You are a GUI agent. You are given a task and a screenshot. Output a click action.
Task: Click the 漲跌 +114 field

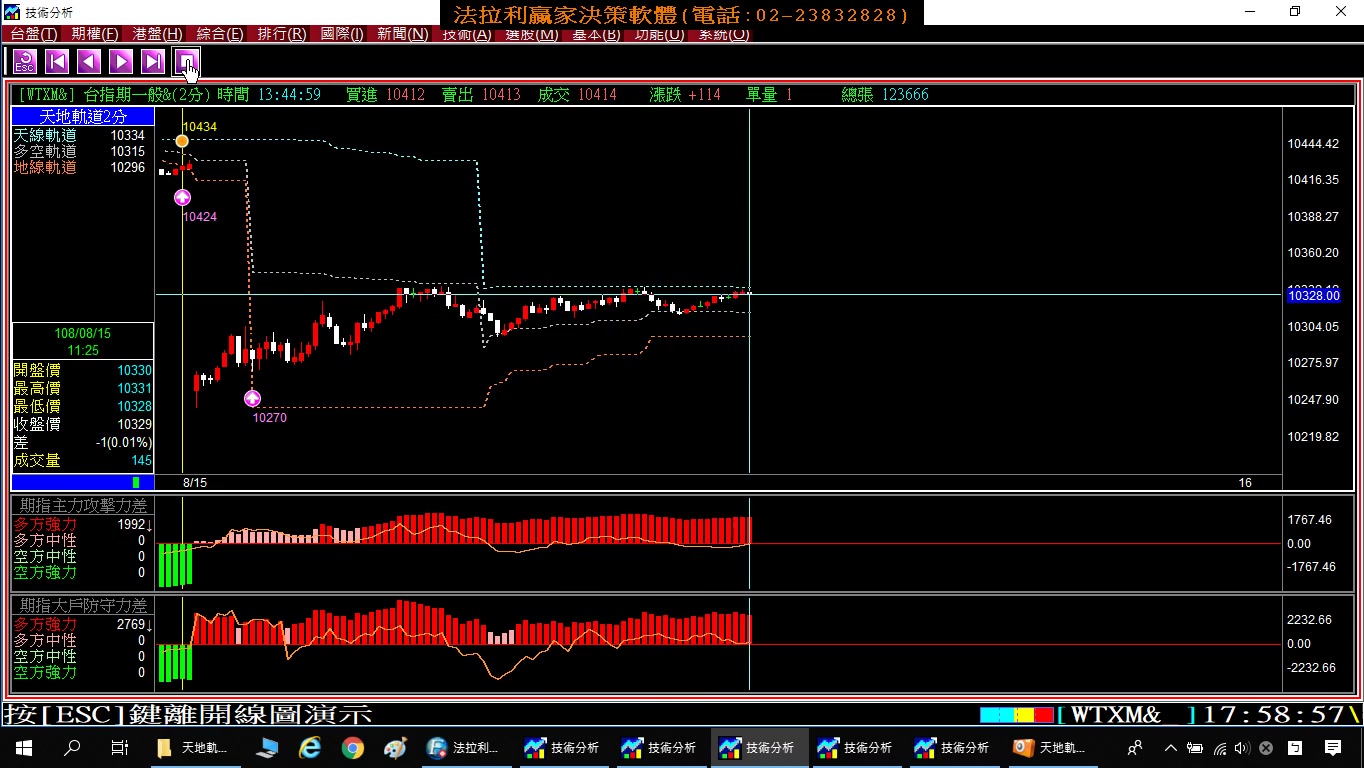685,95
